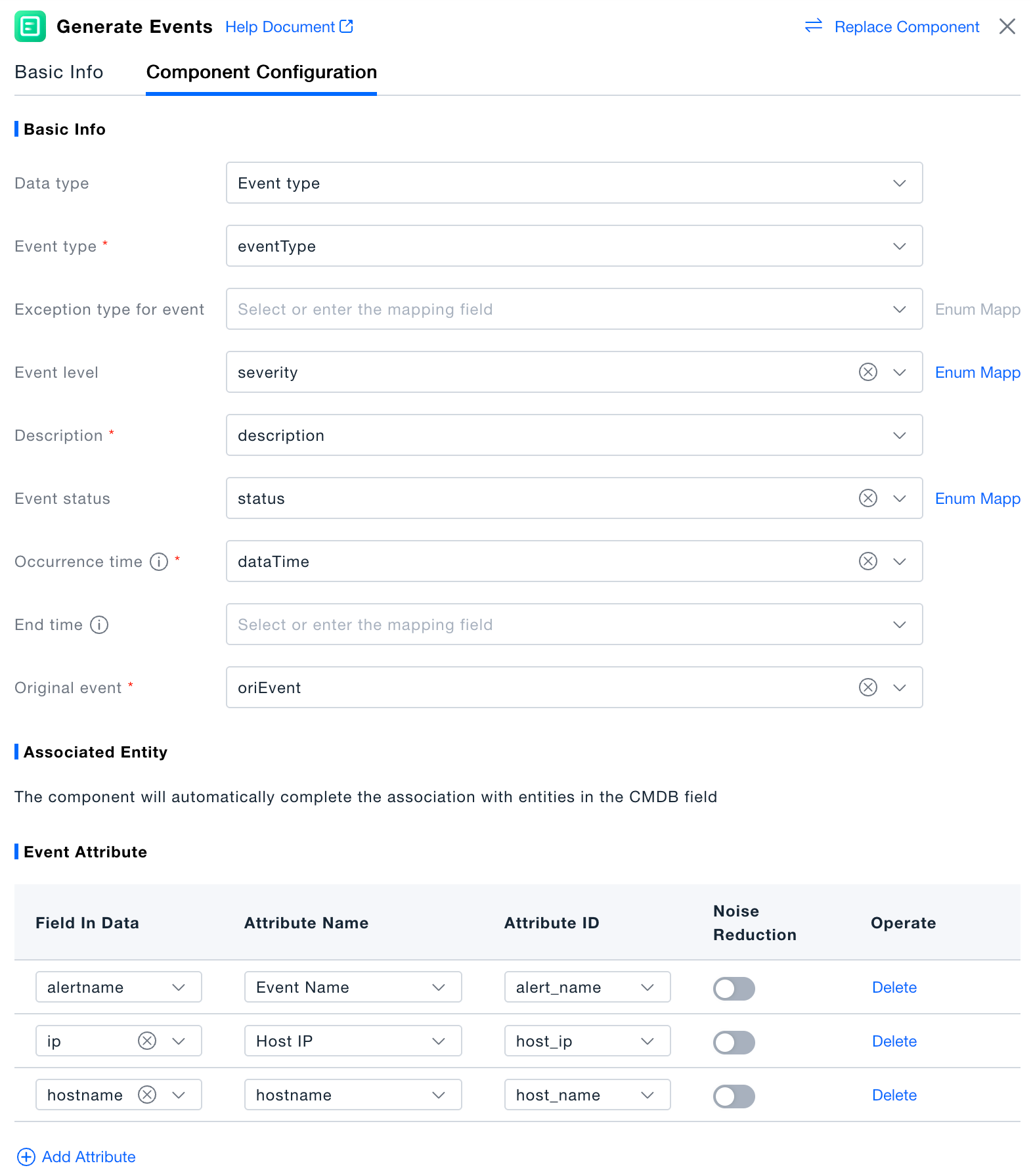Toggle Noise Reduction for Host IP row
Screen dimensions: 1031x1176
tap(734, 1042)
